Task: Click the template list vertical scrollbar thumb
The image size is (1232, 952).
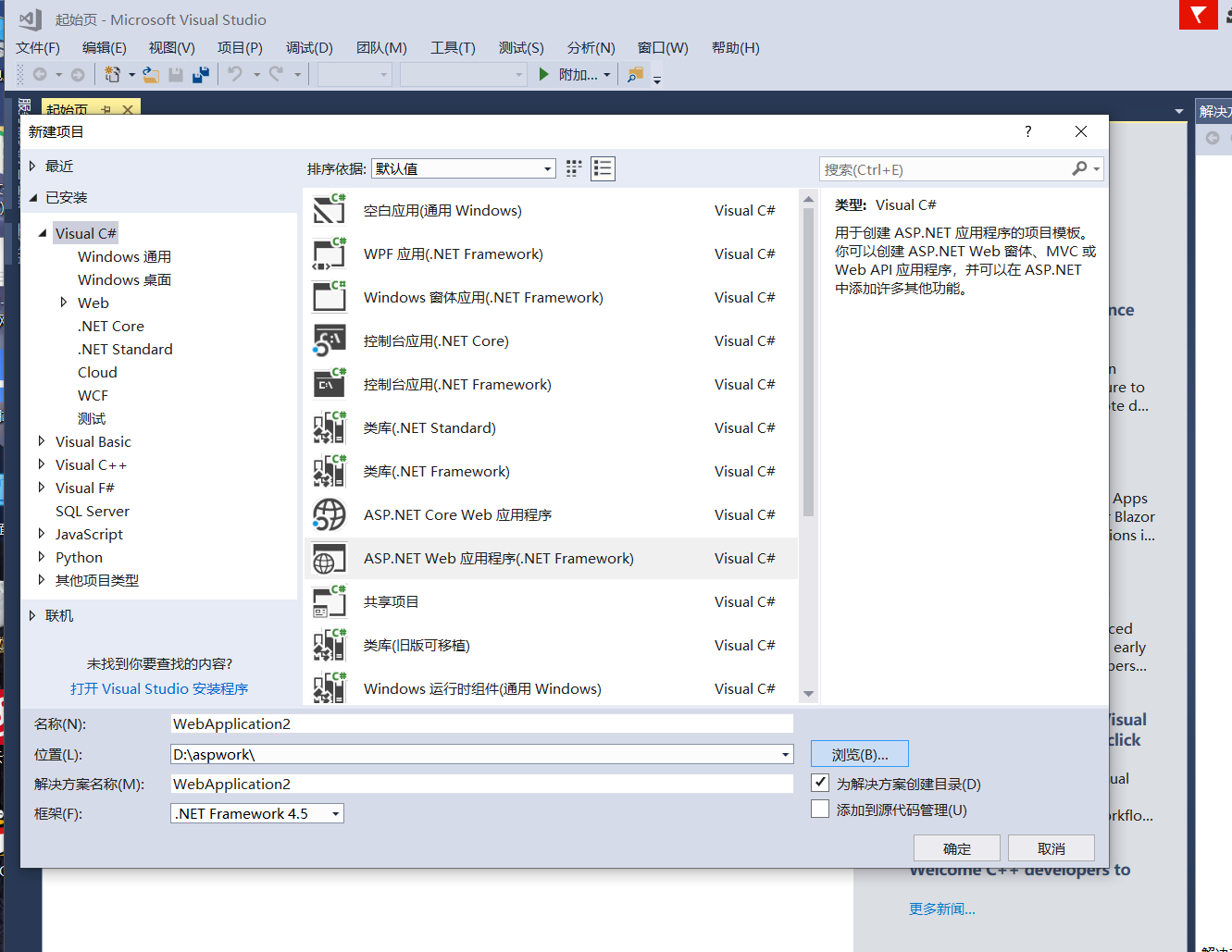Action: [808, 362]
